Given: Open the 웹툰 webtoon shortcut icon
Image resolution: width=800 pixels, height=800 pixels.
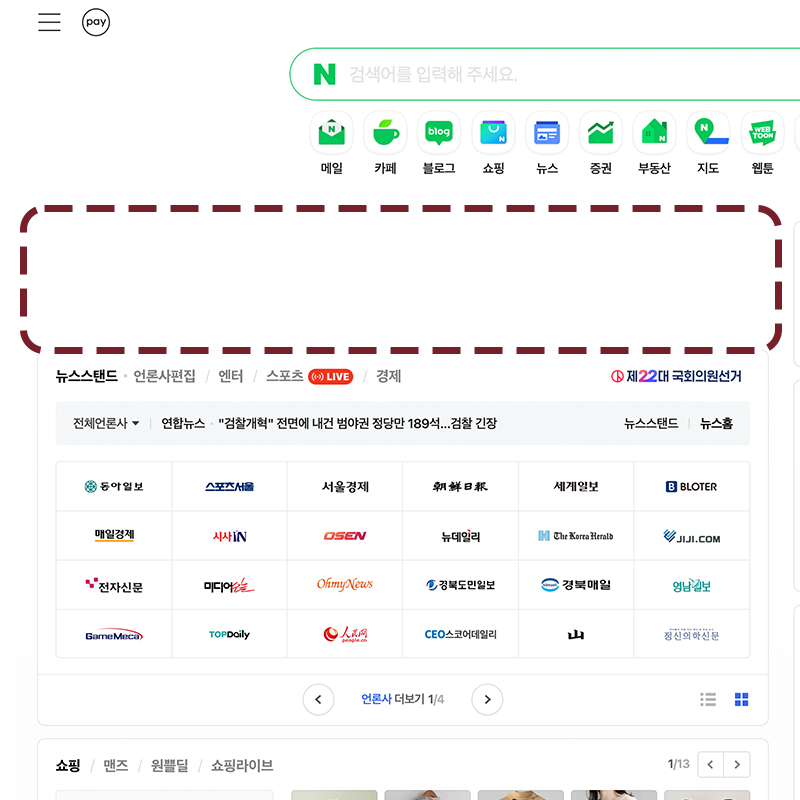Looking at the screenshot, I should [762, 133].
